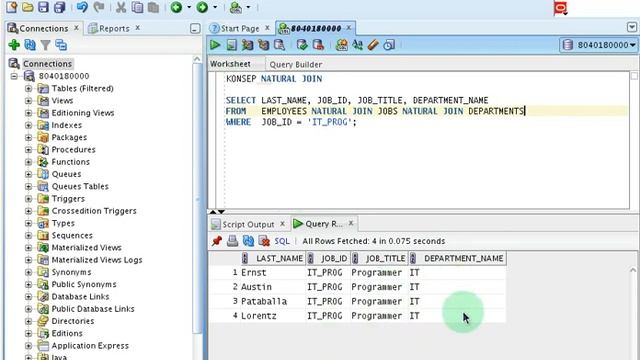Click the Commit icon
Viewport: 640px width, 360px height.
pyautogui.click(x=302, y=44)
